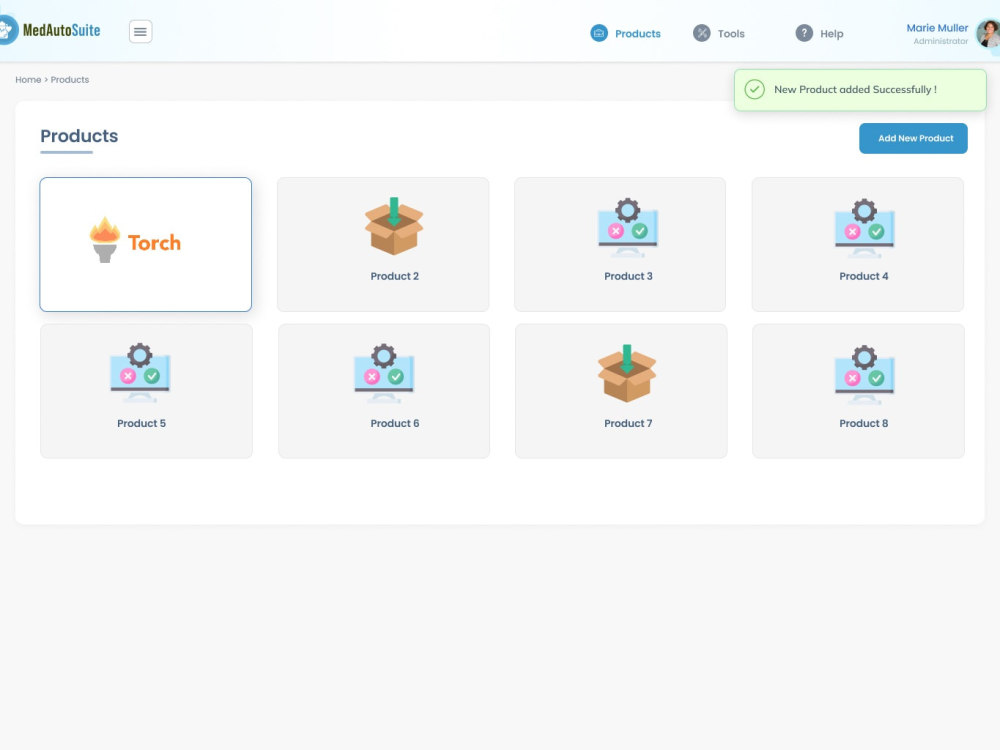Viewport: 1000px width, 750px height.
Task: Click the Product 6 monitor gear icon
Action: (383, 373)
